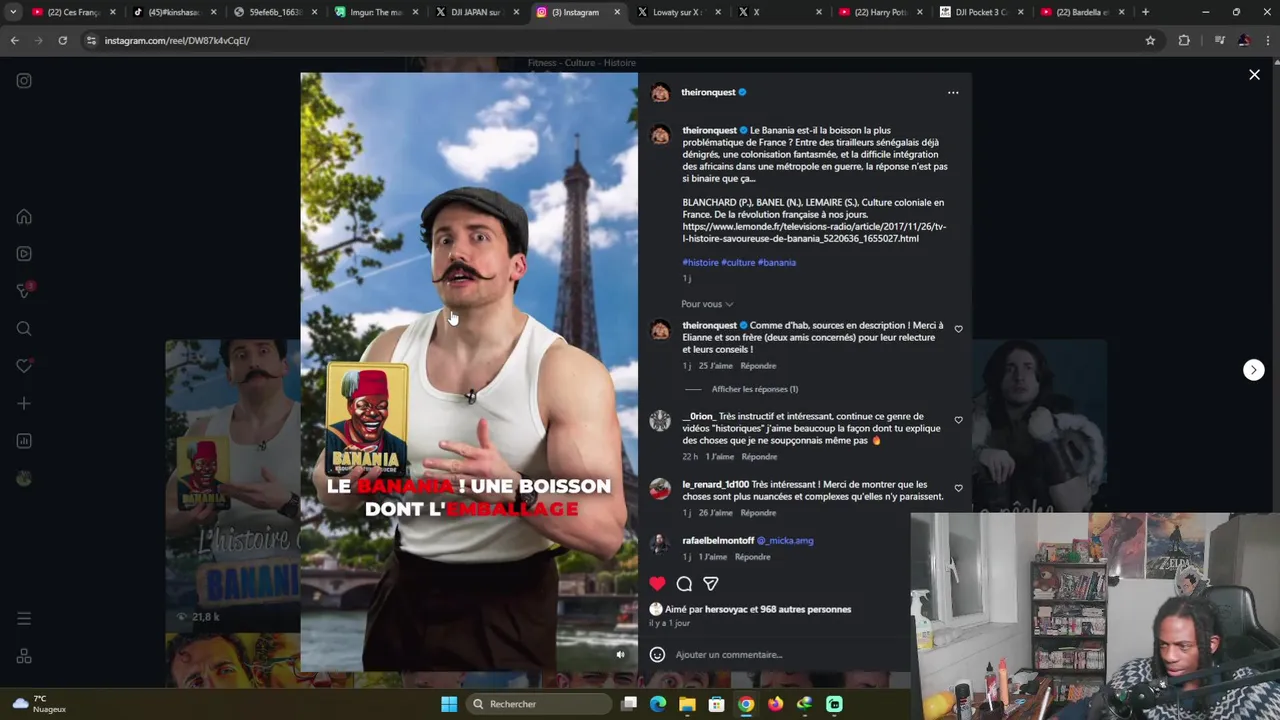The image size is (1280, 720).
Task: Expand the 'Pour vous' comment sort dropdown
Action: pos(707,304)
